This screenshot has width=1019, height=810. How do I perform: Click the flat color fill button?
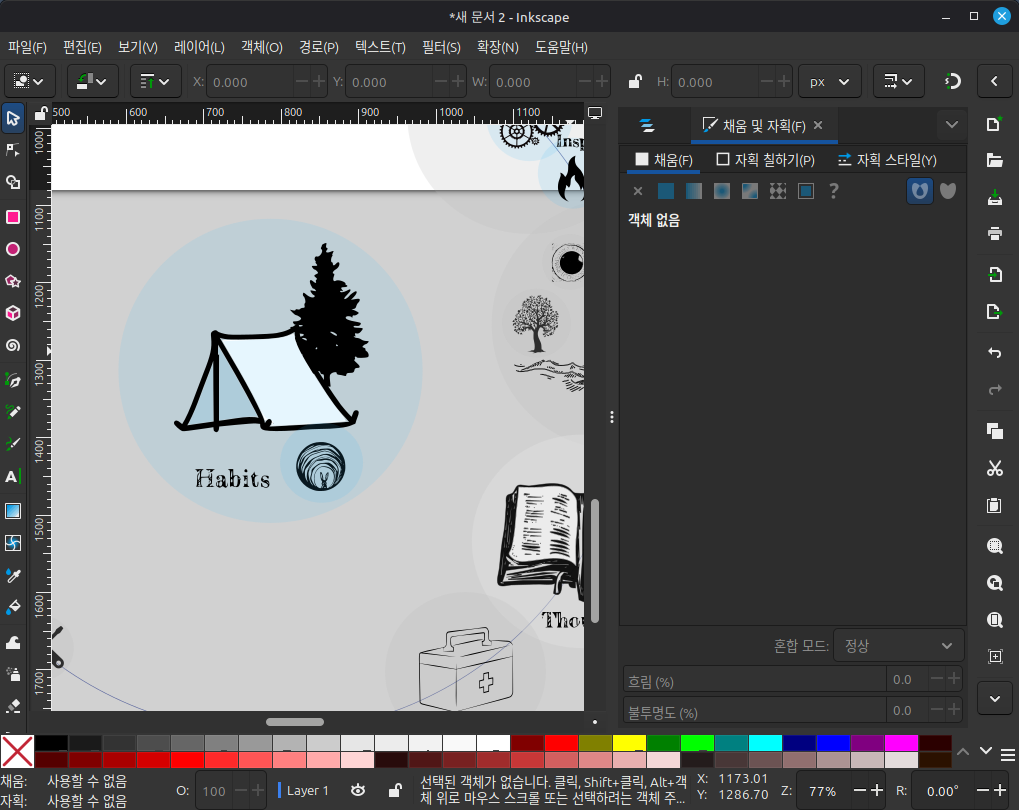click(x=666, y=190)
